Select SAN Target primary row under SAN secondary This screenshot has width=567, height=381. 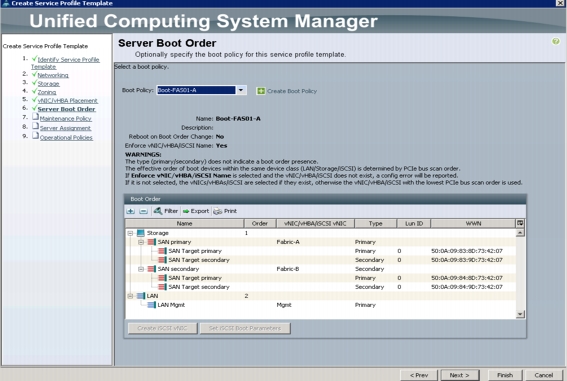pyautogui.click(x=320, y=278)
